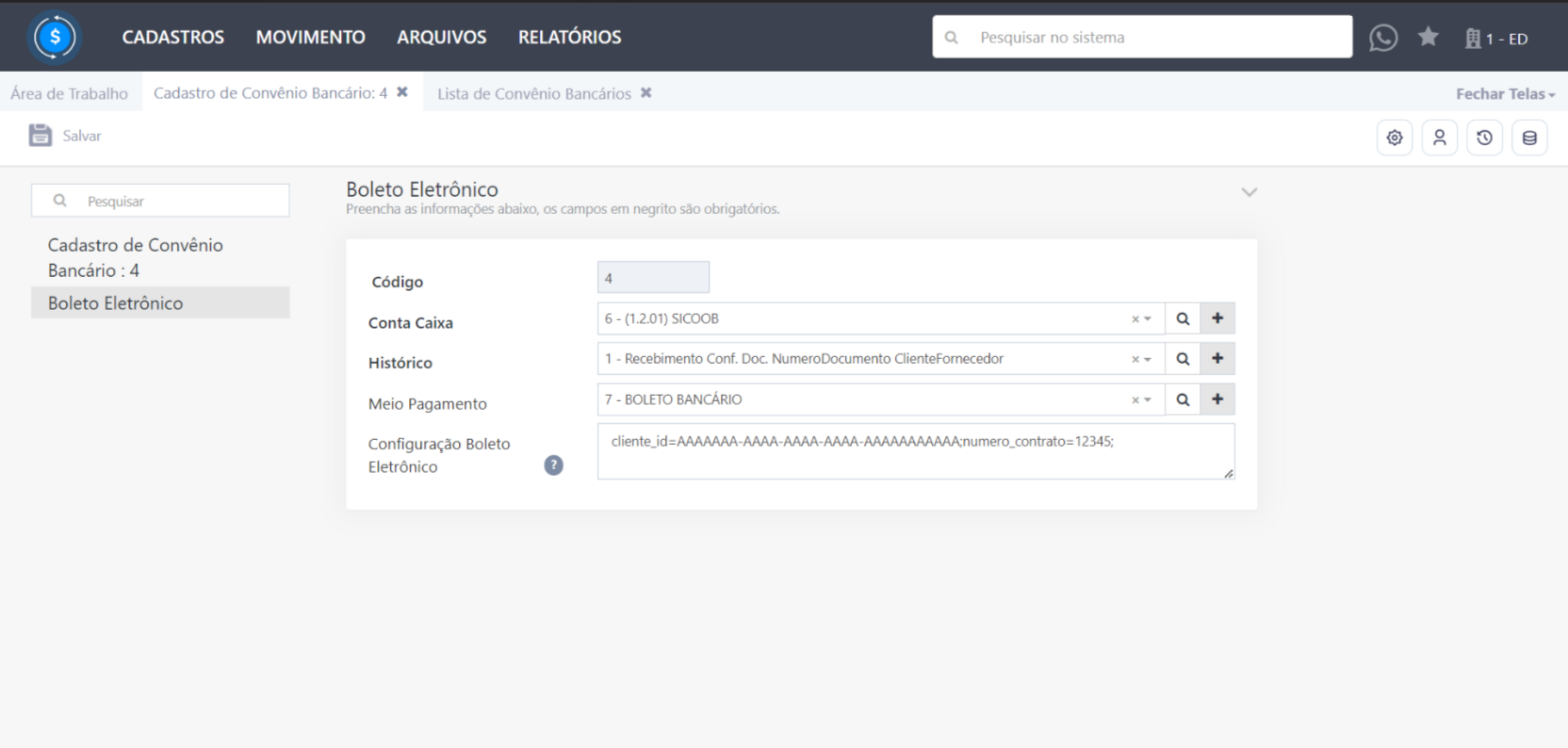Open settings gear icon in toolbar
Image resolution: width=1568 pixels, height=748 pixels.
1395,138
